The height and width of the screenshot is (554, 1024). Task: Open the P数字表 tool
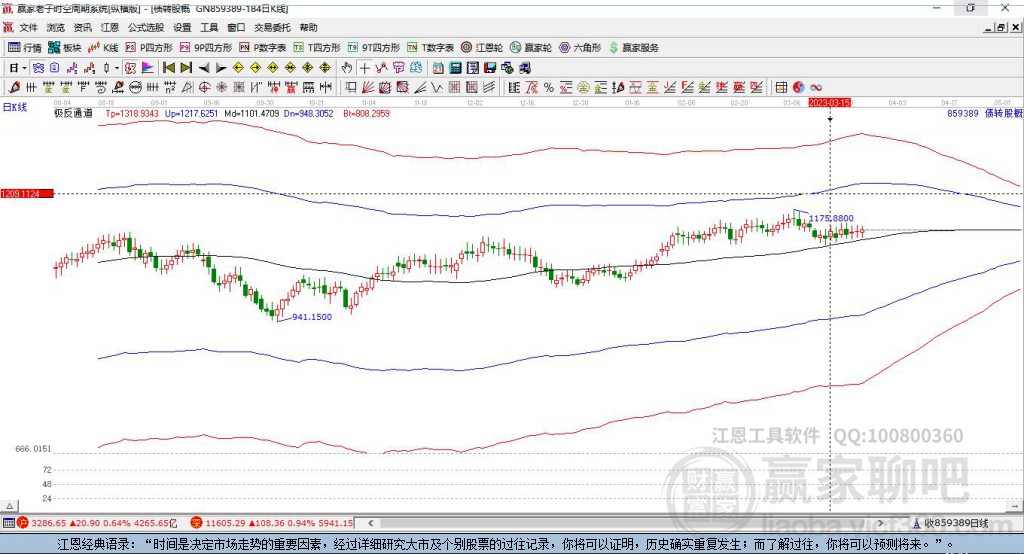[x=263, y=48]
